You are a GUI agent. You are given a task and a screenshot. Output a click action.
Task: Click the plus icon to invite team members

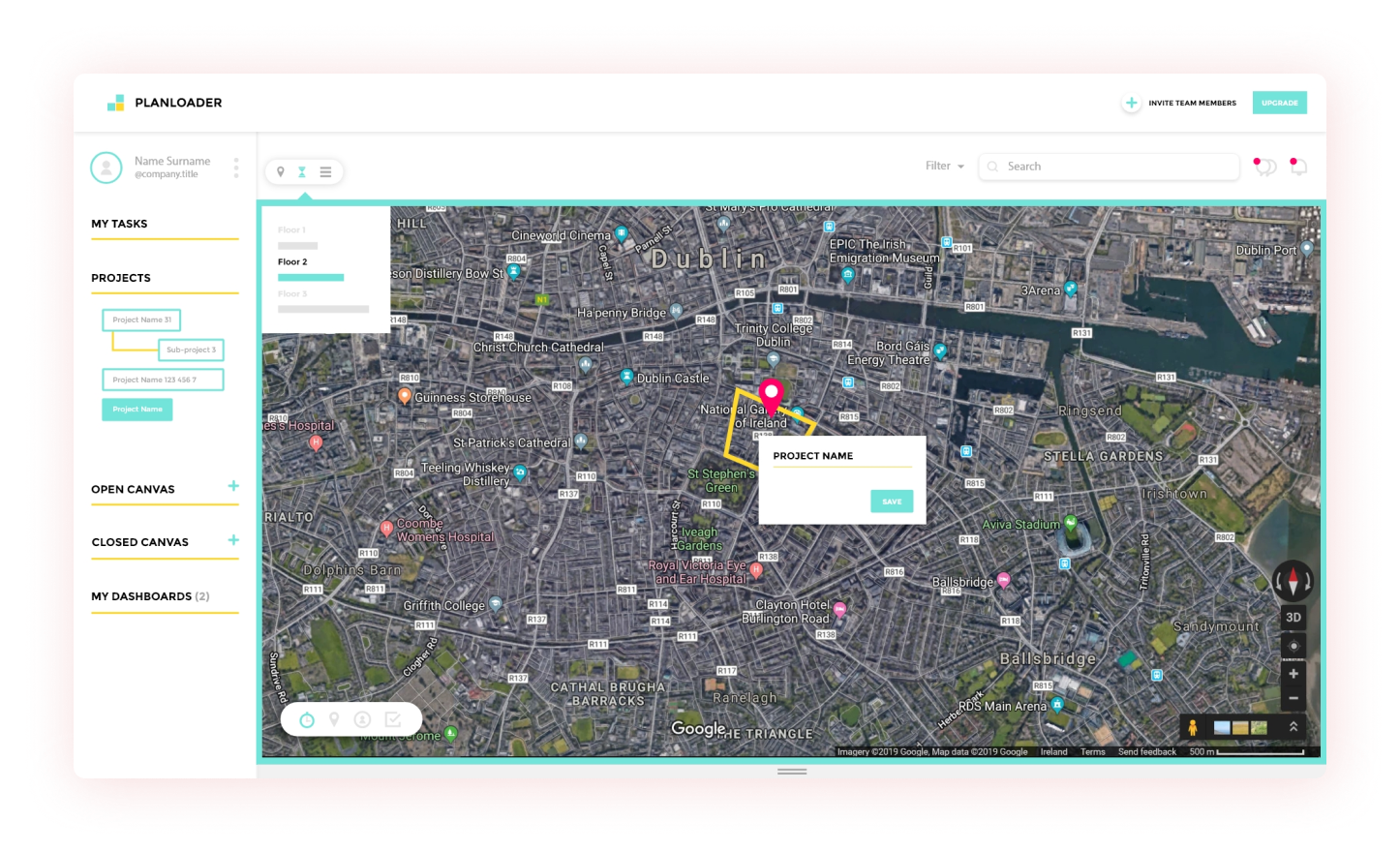(x=1131, y=103)
